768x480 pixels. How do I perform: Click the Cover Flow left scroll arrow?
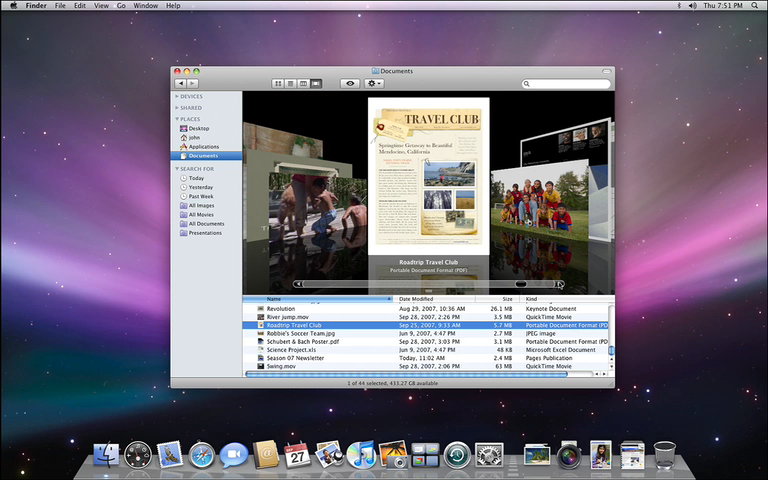click(x=298, y=284)
